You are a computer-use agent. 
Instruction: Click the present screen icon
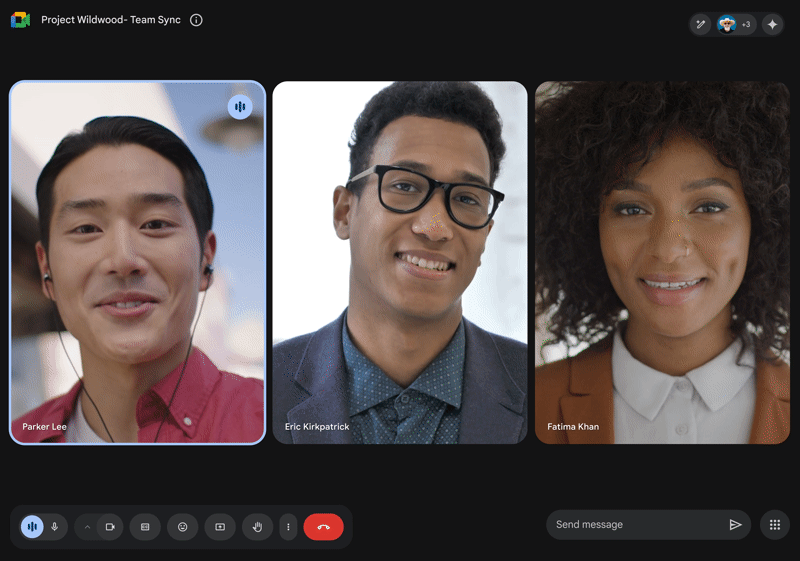[220, 527]
